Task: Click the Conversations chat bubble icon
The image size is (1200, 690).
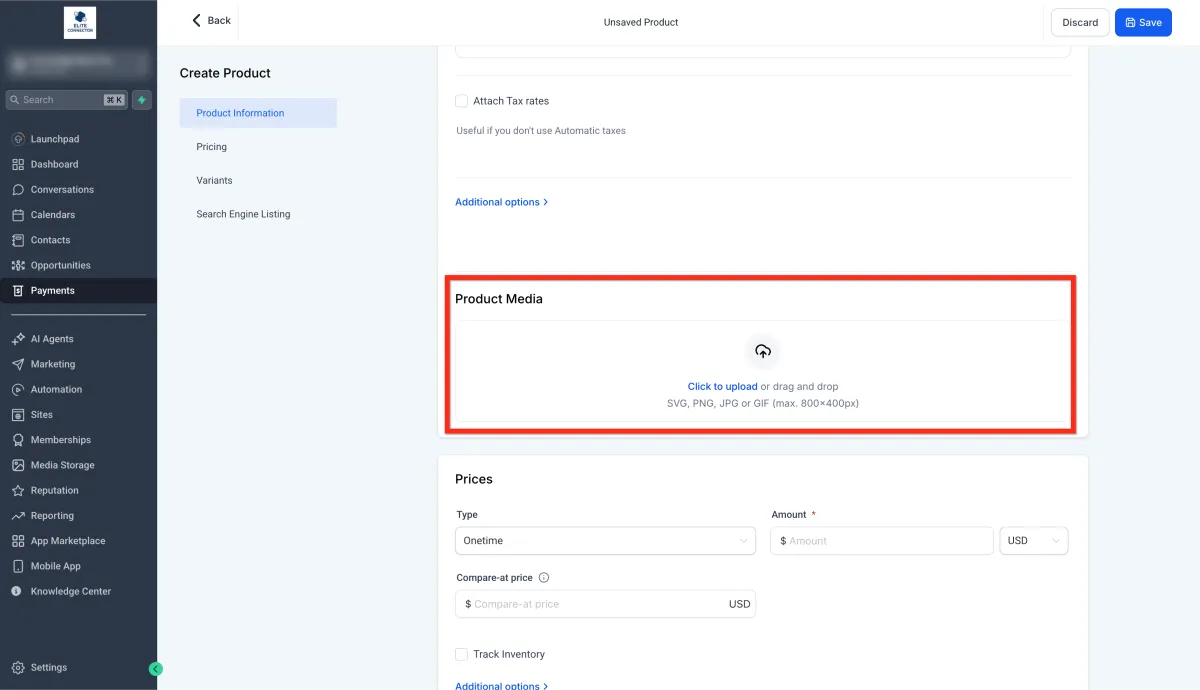Action: [18, 190]
